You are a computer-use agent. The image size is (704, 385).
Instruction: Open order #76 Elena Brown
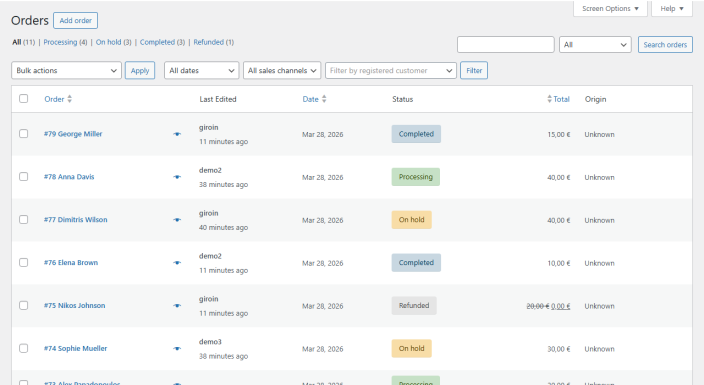pyautogui.click(x=71, y=263)
